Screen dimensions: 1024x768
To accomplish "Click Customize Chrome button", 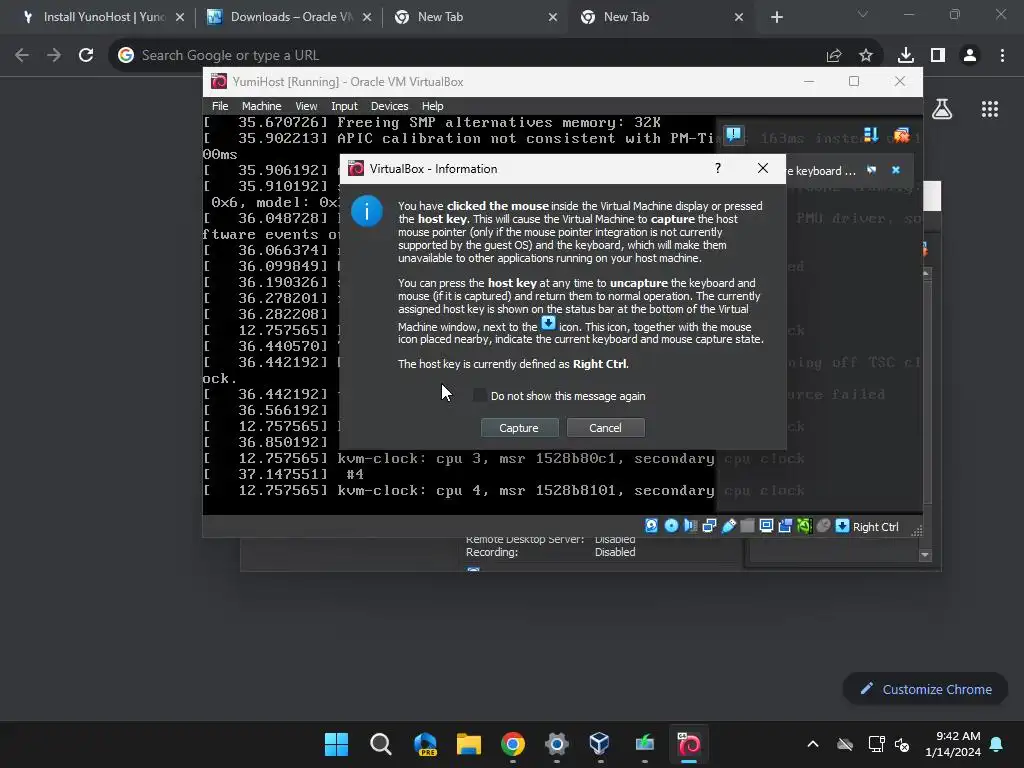I will click(x=925, y=689).
